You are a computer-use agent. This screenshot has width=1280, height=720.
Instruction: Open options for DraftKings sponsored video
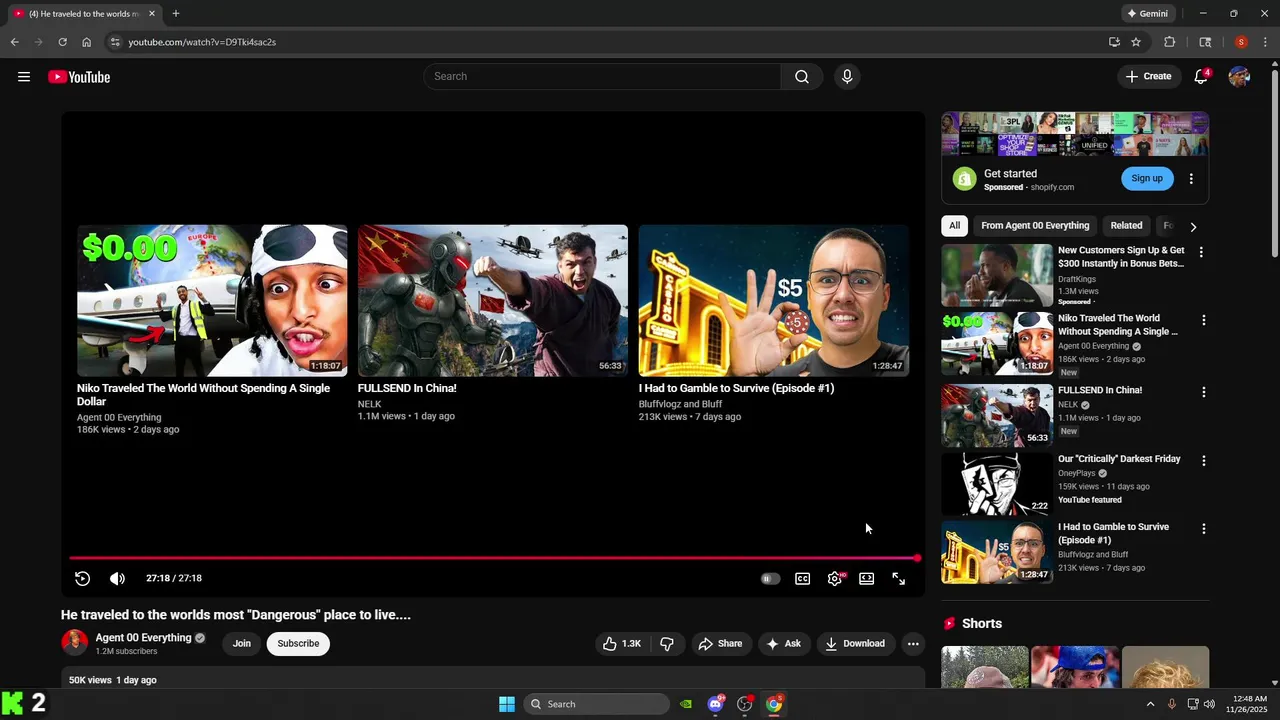pos(1201,253)
